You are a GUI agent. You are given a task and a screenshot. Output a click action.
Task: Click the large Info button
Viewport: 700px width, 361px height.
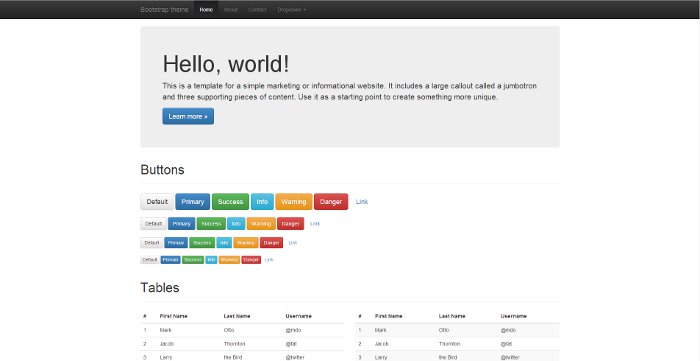pos(262,202)
